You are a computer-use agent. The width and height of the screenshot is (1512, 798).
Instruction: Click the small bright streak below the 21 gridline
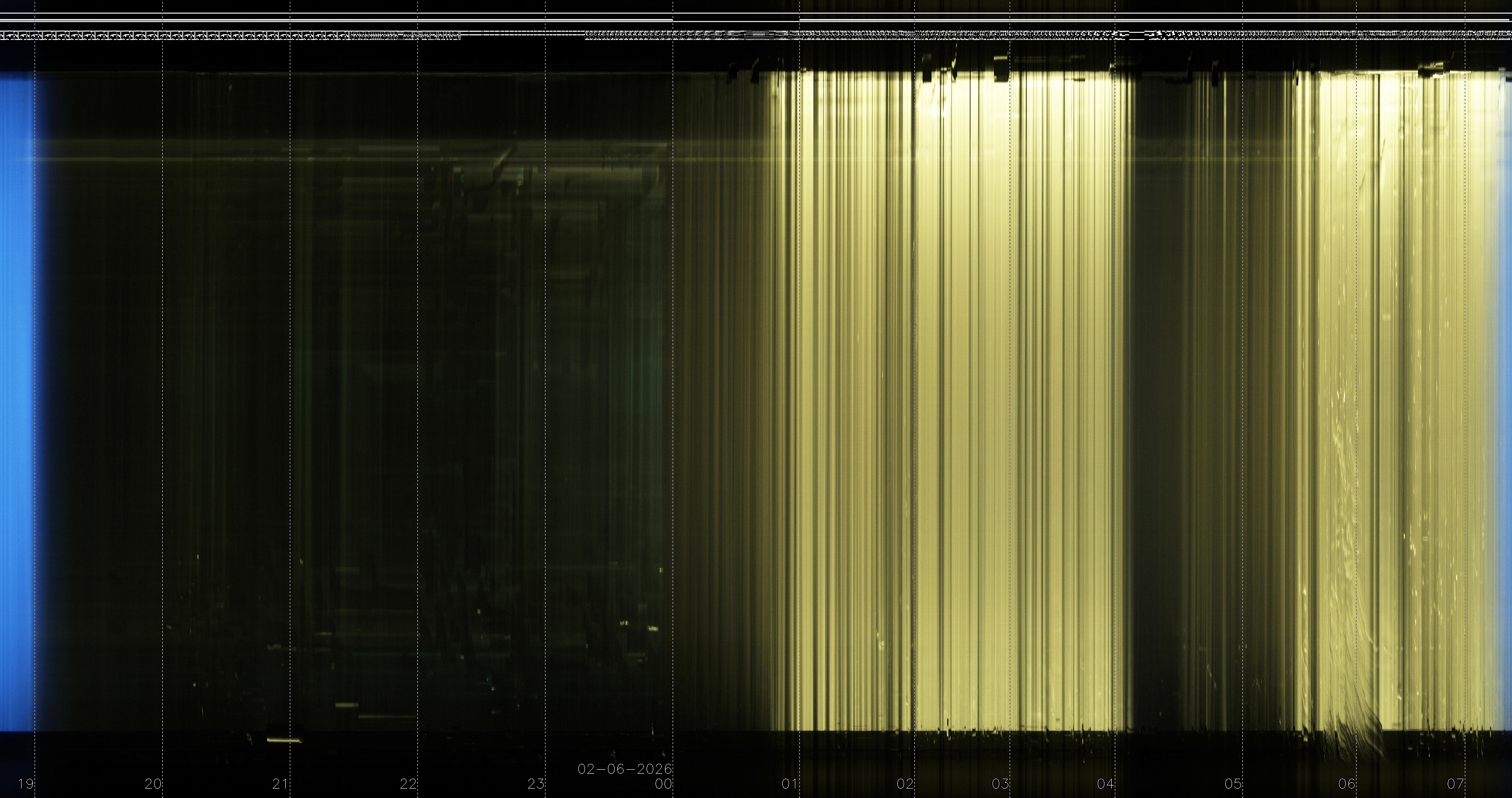coord(284,740)
